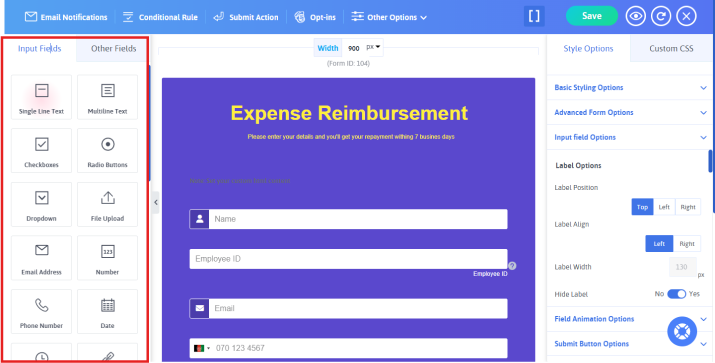The image size is (715, 363).
Task: Set Label Position to Left
Action: click(x=664, y=207)
